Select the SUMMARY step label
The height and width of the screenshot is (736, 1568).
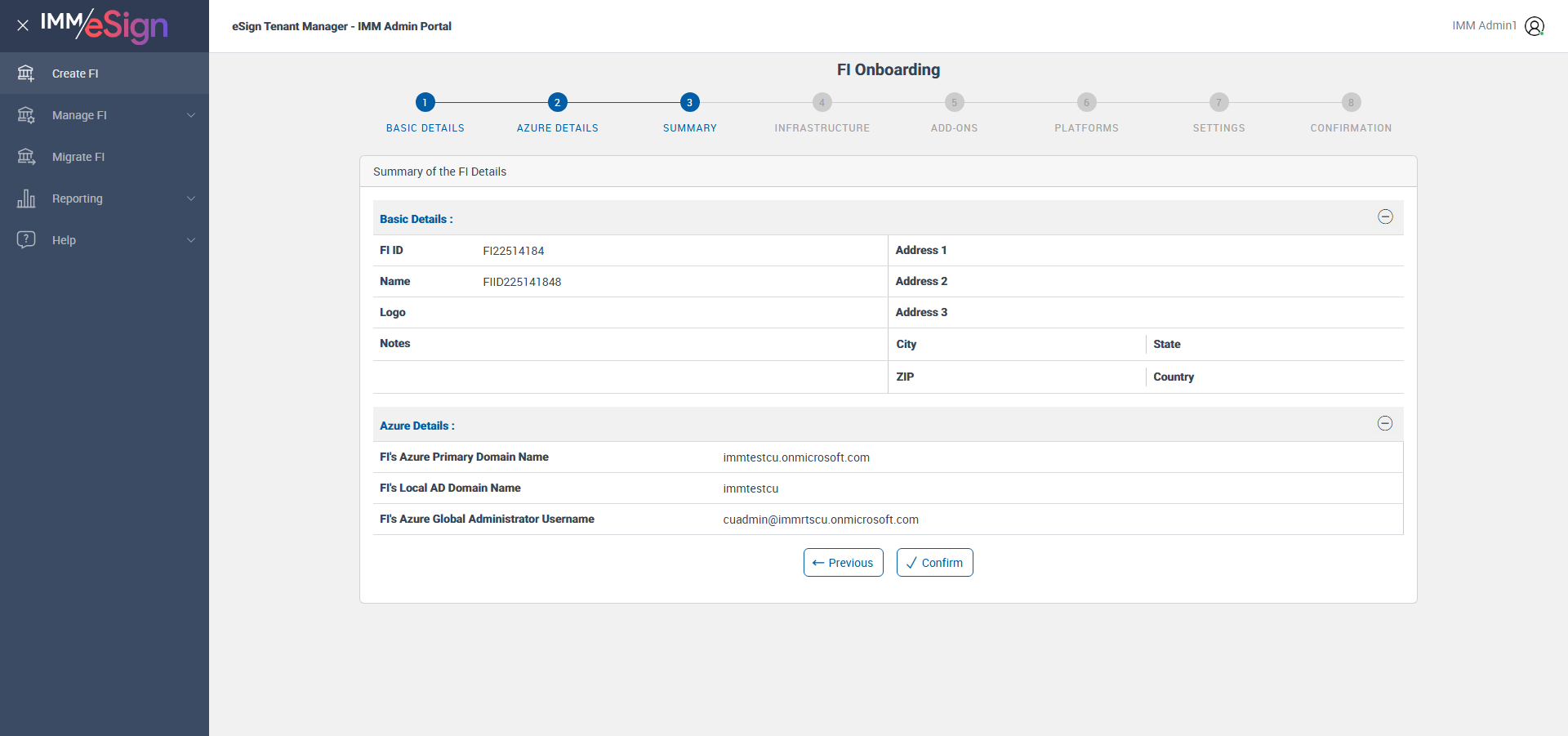pos(689,128)
